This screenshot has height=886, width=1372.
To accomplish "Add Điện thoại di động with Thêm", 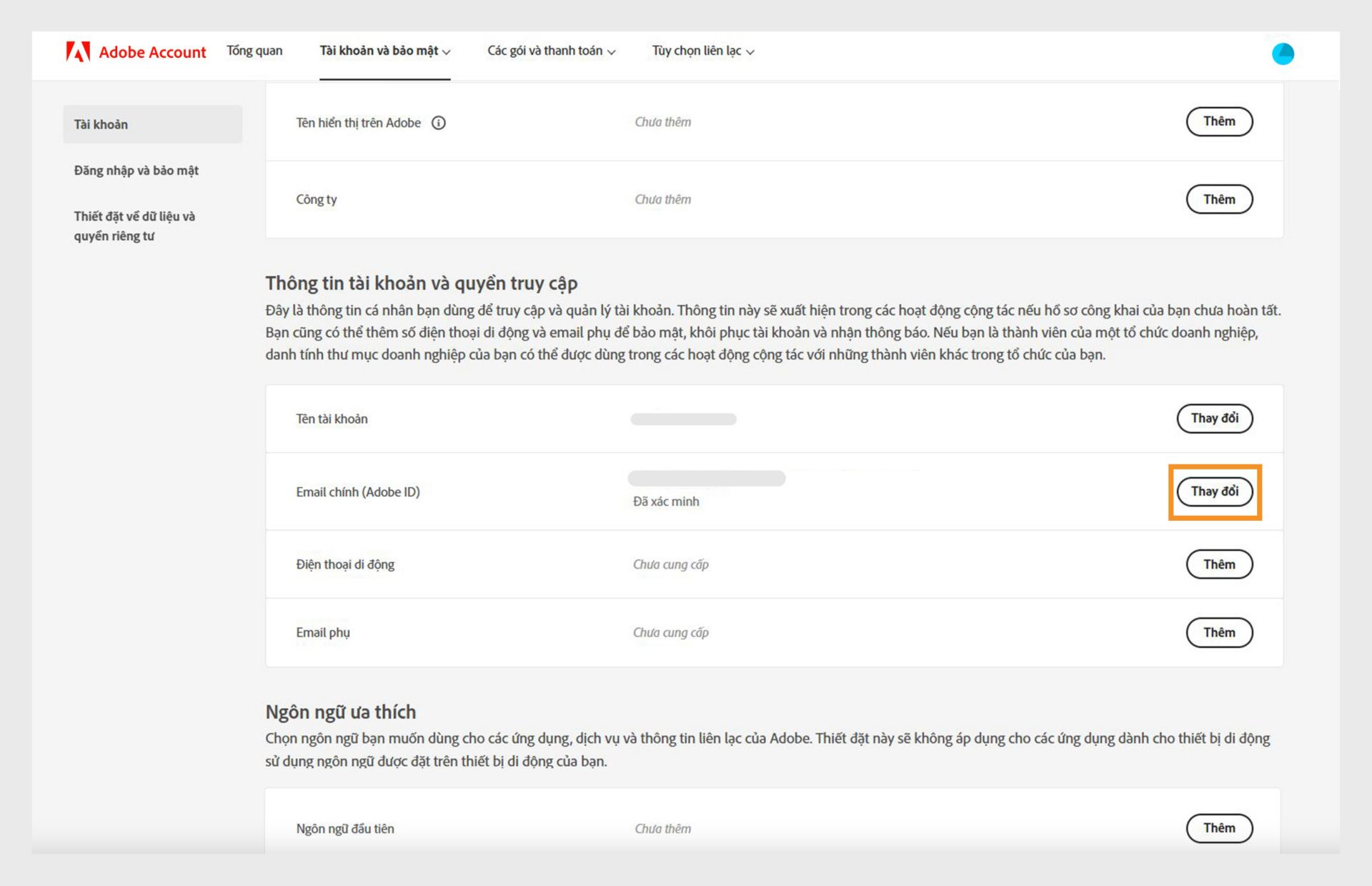I will point(1218,564).
